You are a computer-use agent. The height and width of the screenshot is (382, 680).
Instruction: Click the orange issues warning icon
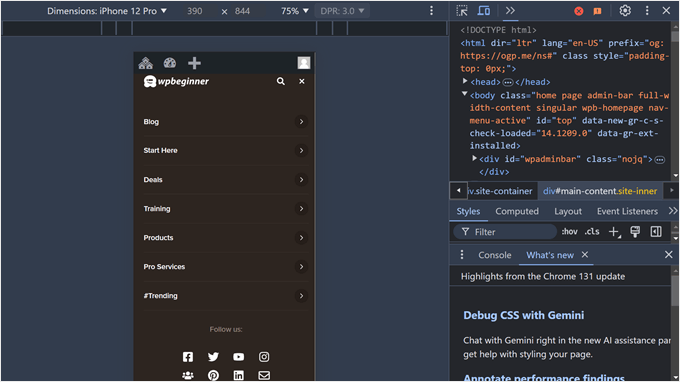(x=598, y=11)
